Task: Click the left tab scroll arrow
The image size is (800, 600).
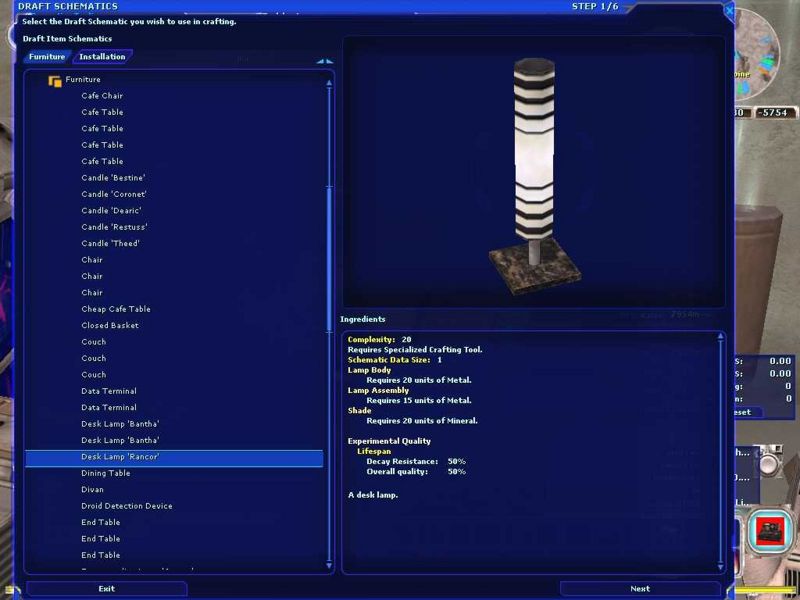Action: 321,61
